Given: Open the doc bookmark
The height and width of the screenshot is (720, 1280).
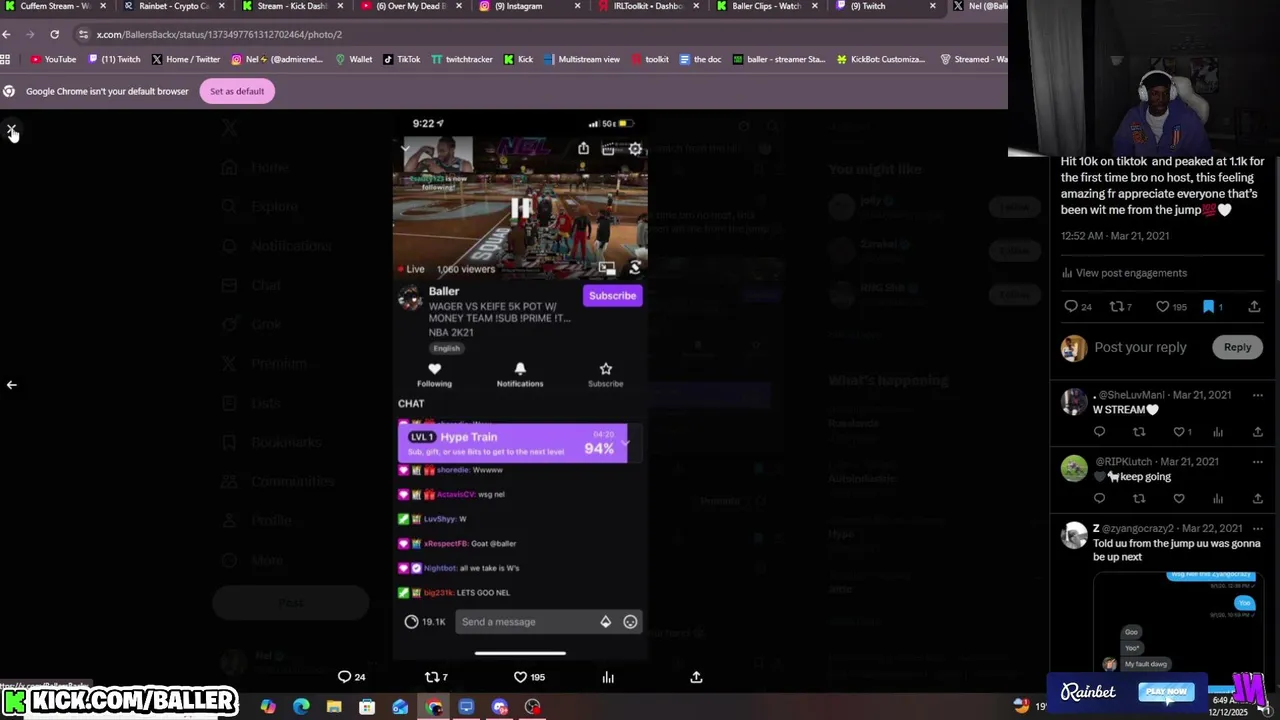Looking at the screenshot, I should click(x=700, y=59).
